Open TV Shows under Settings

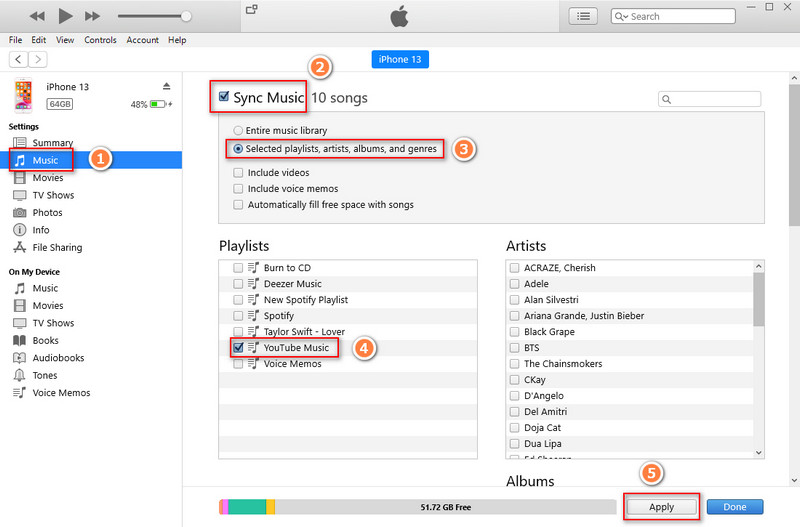point(53,195)
